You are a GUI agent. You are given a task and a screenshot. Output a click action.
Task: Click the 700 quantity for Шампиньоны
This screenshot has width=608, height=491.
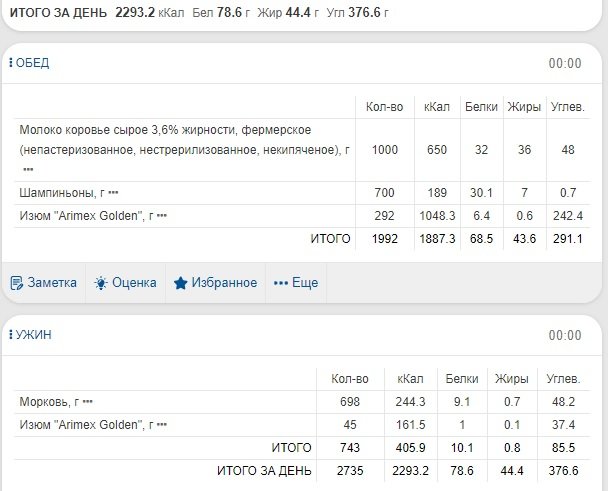click(x=384, y=193)
